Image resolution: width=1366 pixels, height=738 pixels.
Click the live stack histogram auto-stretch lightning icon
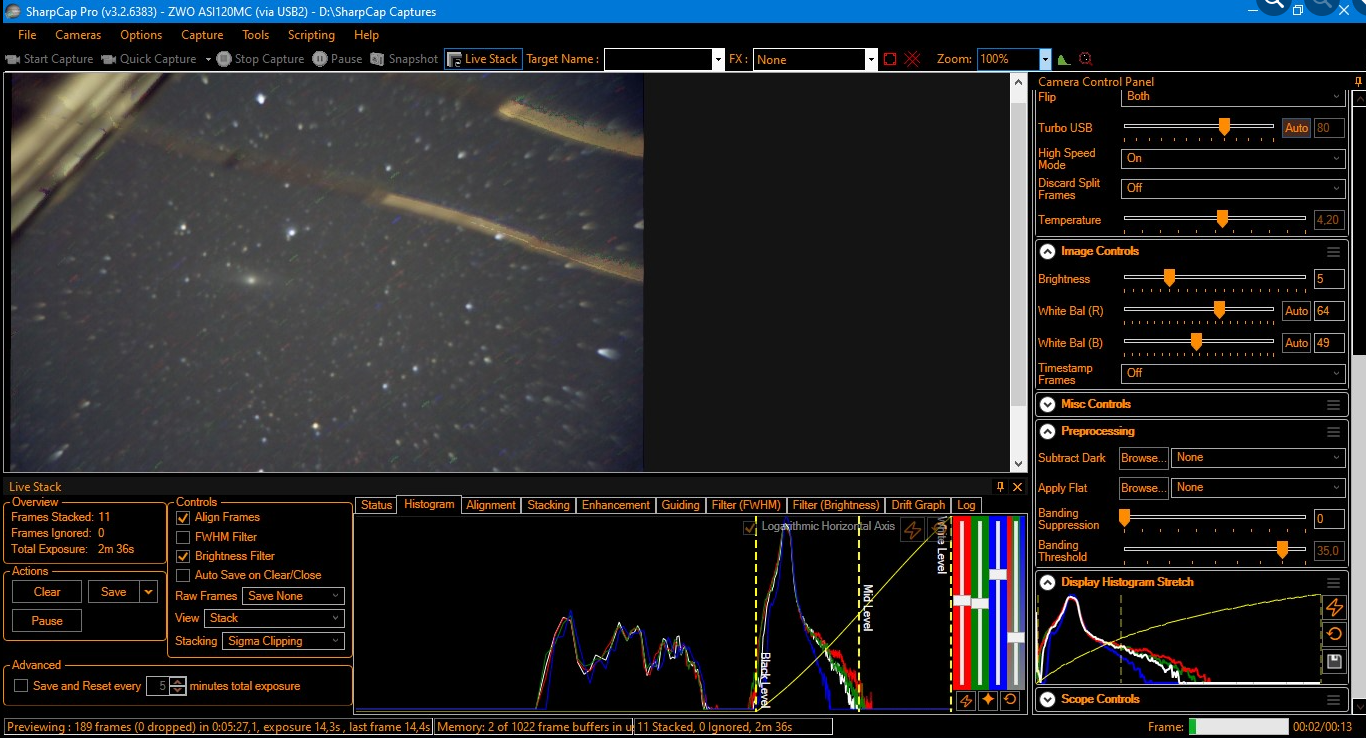tap(911, 529)
